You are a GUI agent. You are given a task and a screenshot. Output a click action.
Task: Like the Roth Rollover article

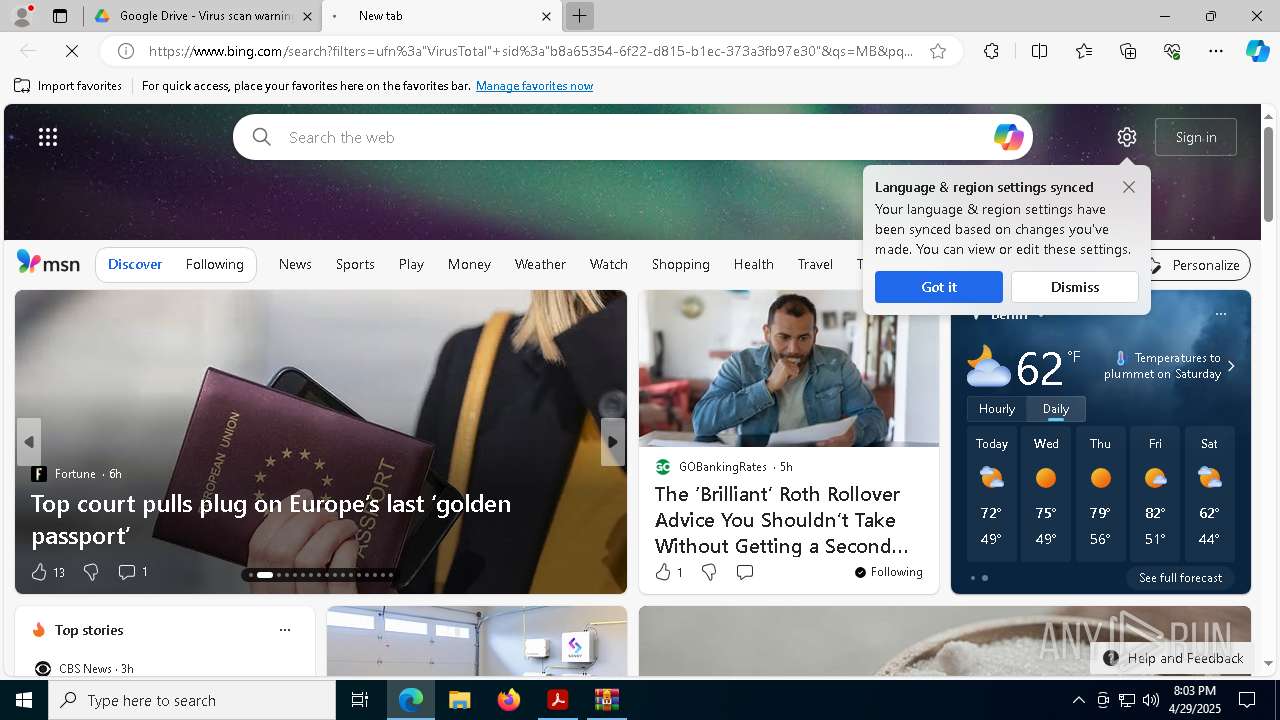tap(662, 572)
